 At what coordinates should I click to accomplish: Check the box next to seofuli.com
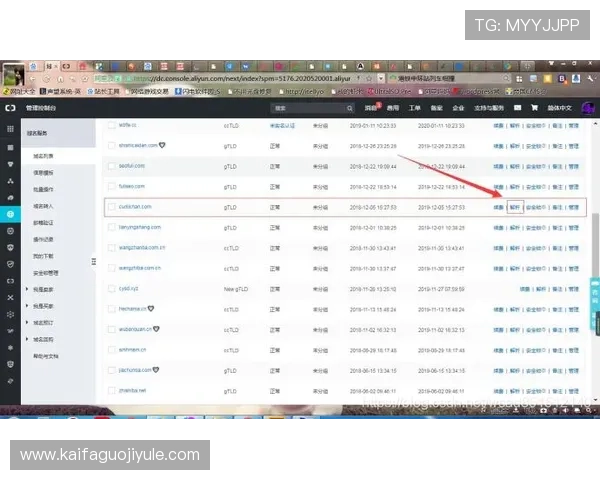112,166
